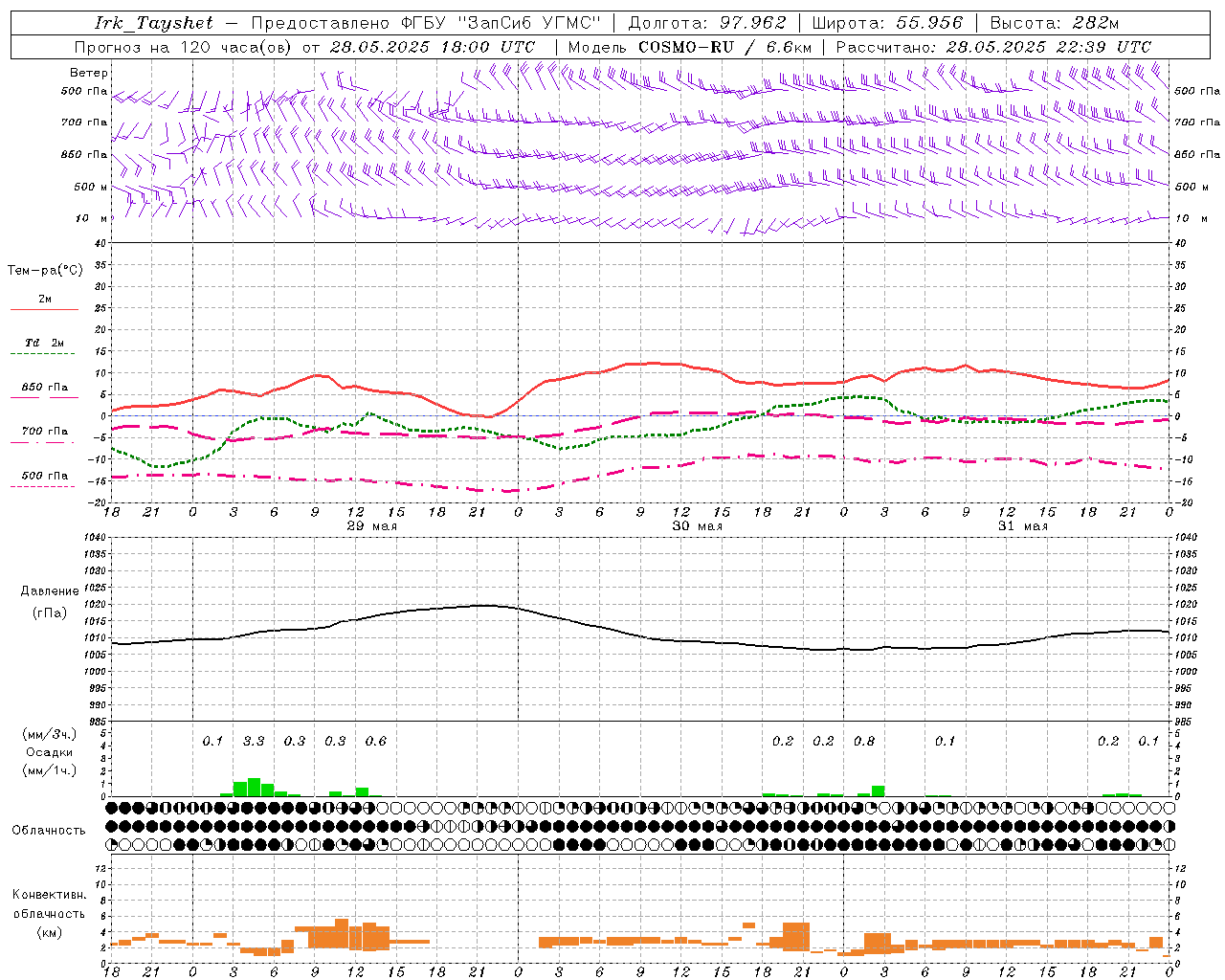Click the 0.6 precipitation amount value
1225x980 pixels.
pyautogui.click(x=376, y=741)
